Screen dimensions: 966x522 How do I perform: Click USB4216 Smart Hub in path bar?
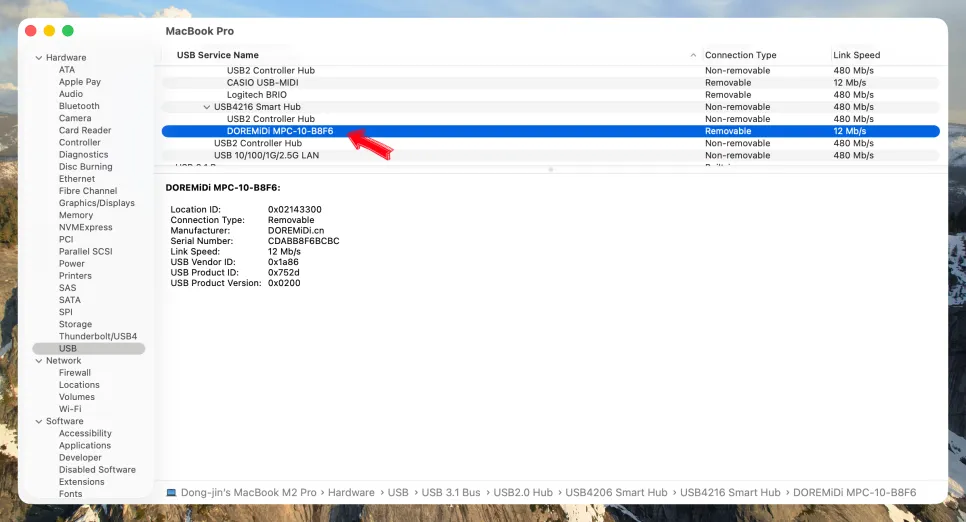[730, 493]
